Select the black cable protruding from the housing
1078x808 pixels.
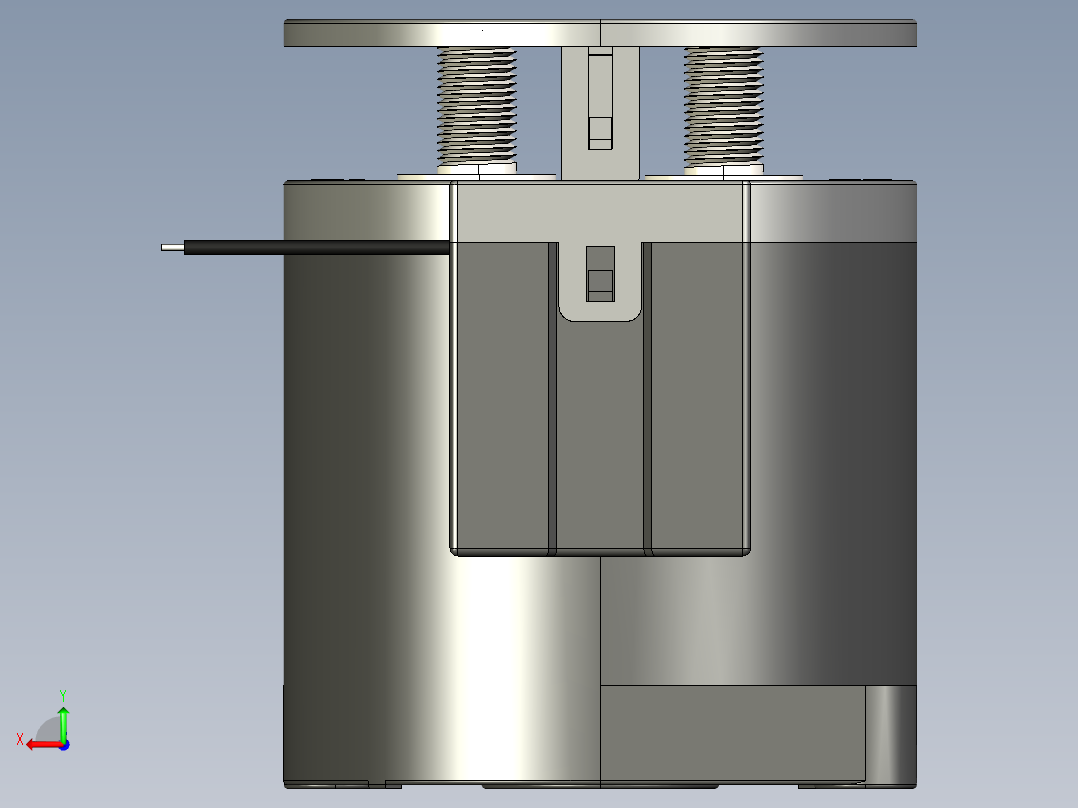point(316,248)
